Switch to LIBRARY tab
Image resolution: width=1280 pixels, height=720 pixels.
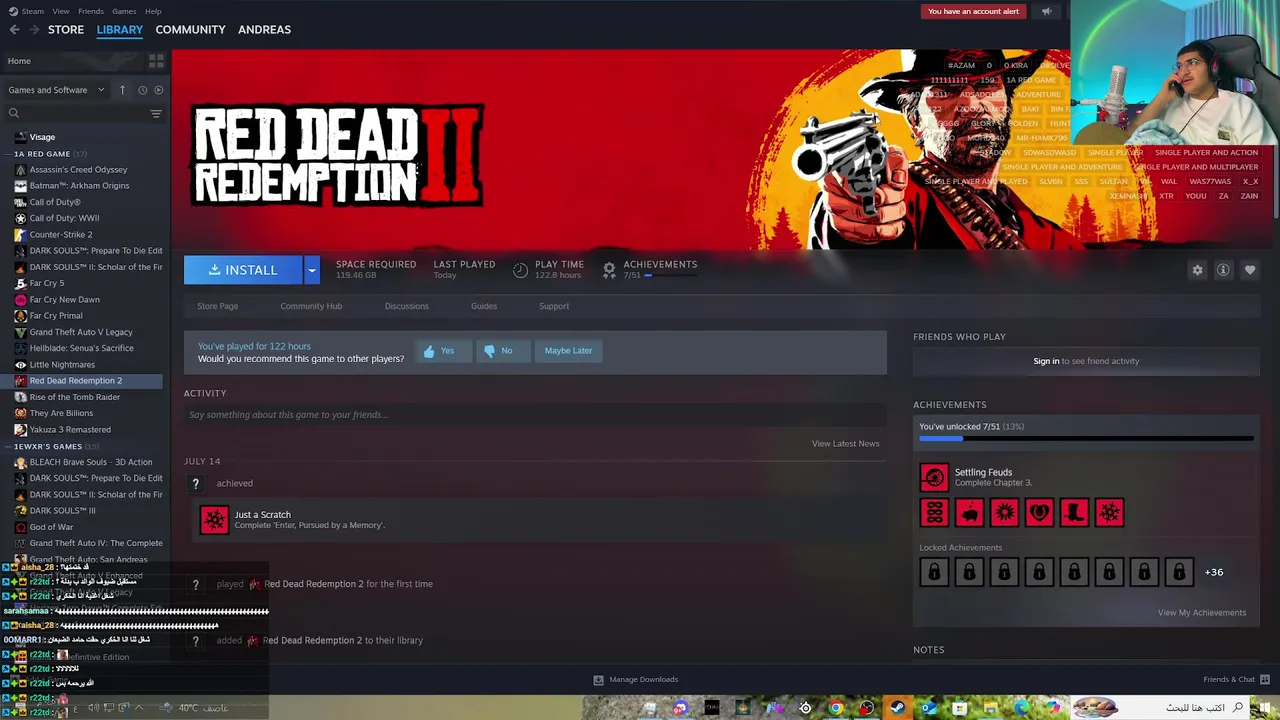pos(120,30)
